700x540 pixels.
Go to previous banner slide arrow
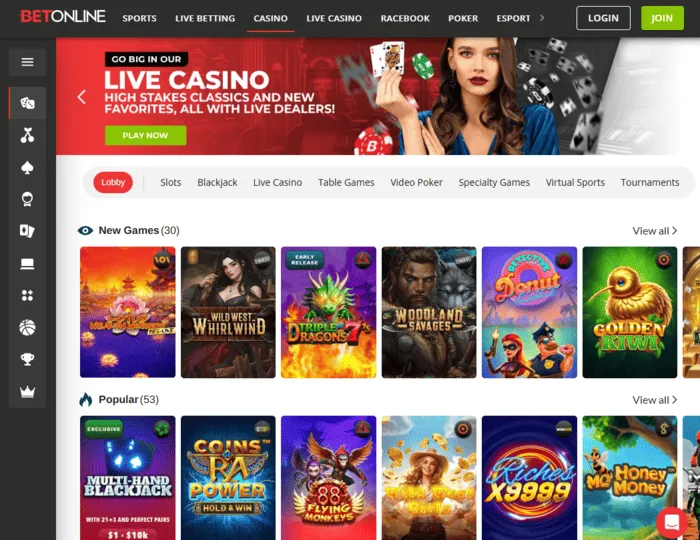(x=82, y=97)
